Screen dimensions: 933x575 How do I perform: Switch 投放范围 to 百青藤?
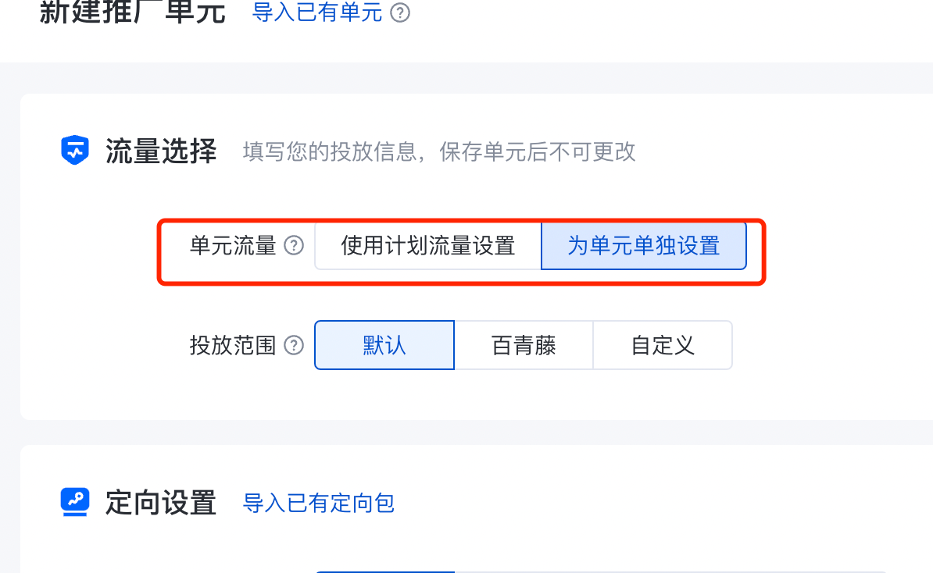coord(524,345)
